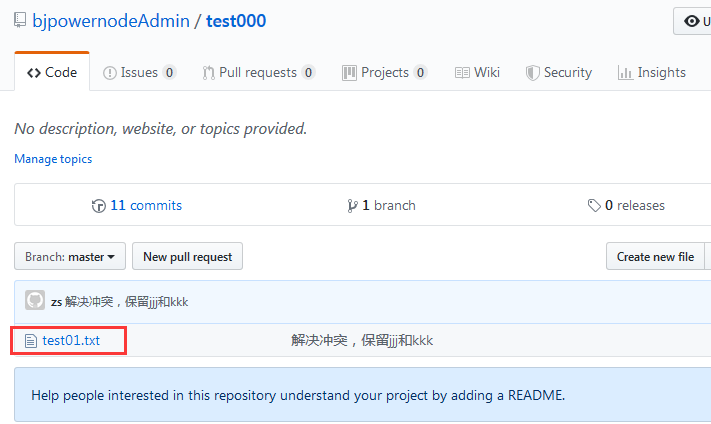Switch to the Issues tab

point(139,73)
